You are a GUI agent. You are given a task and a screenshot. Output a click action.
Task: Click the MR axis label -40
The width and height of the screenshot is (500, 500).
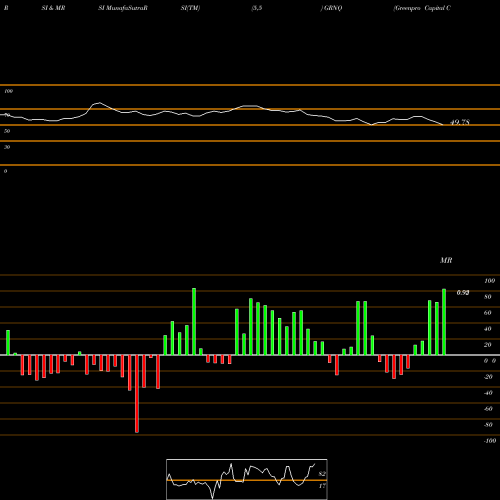[488, 393]
